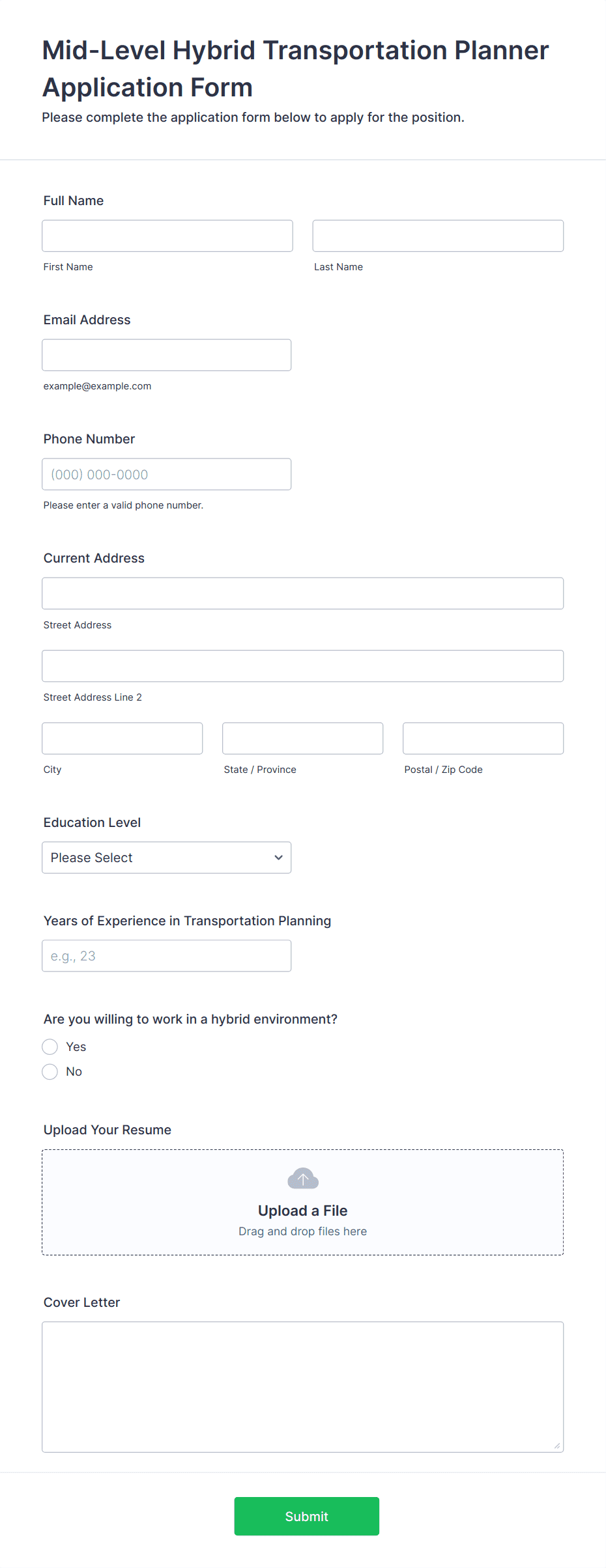Click the green Submit button

307,1516
